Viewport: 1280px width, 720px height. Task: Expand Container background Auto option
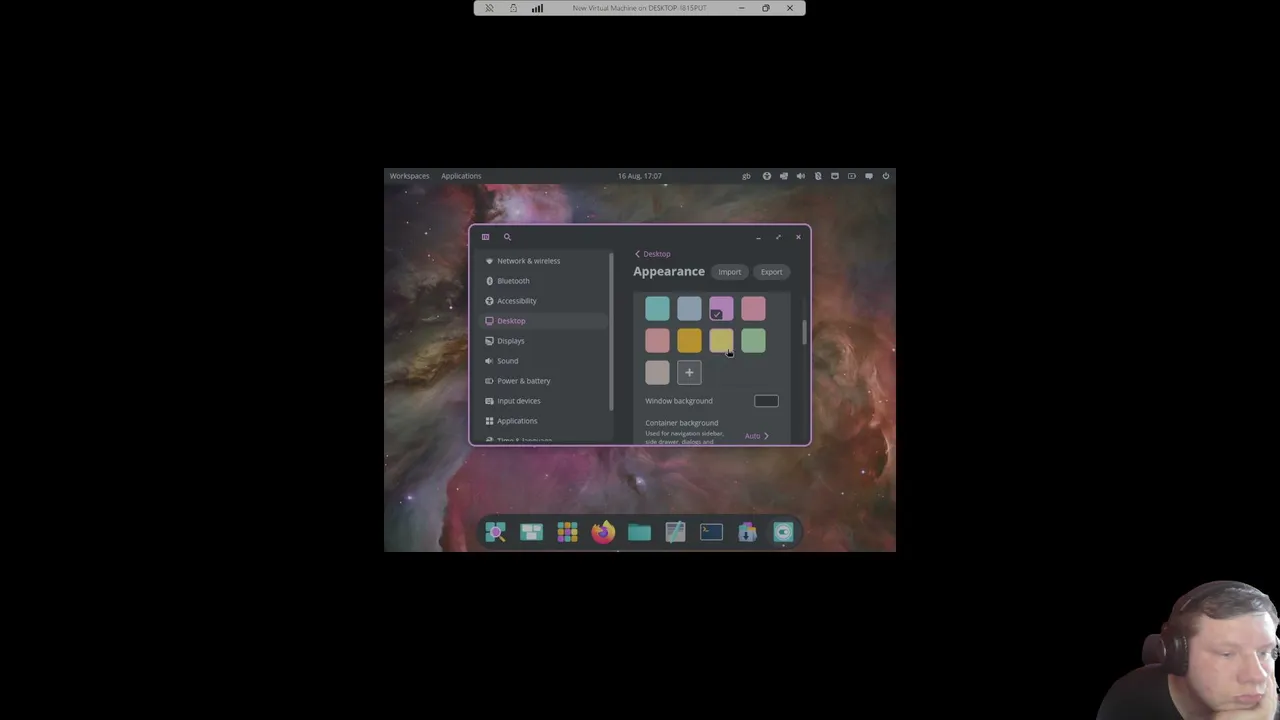coord(757,436)
